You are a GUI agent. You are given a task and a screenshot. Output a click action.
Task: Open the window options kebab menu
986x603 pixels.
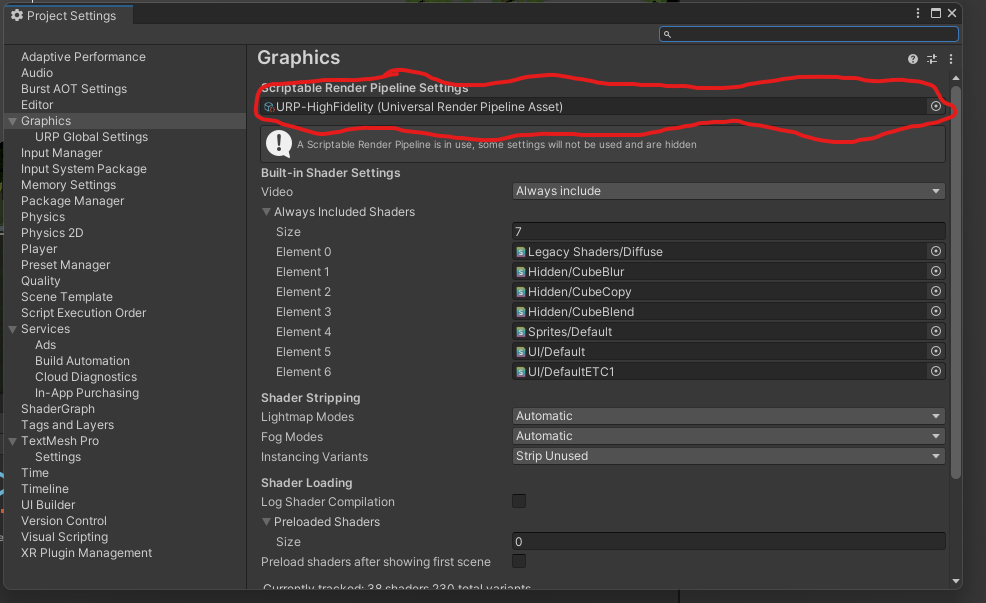pos(917,13)
